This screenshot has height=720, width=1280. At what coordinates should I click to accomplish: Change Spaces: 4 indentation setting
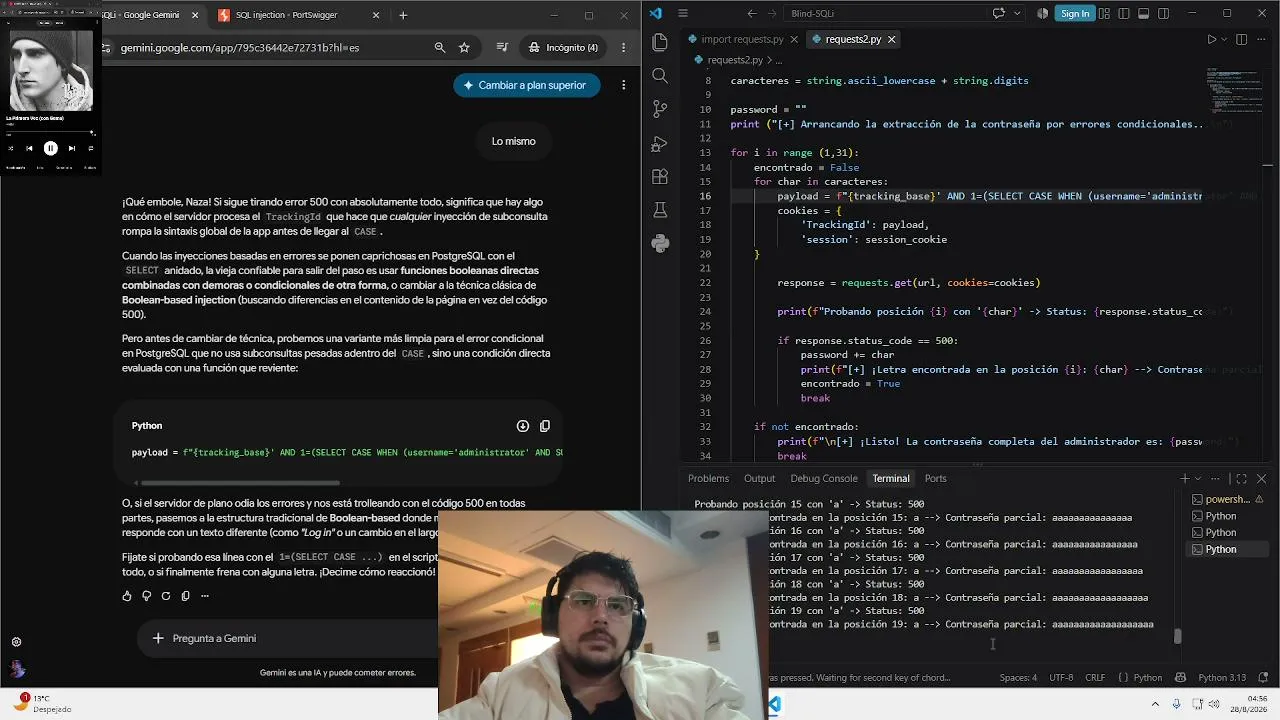pos(1018,678)
